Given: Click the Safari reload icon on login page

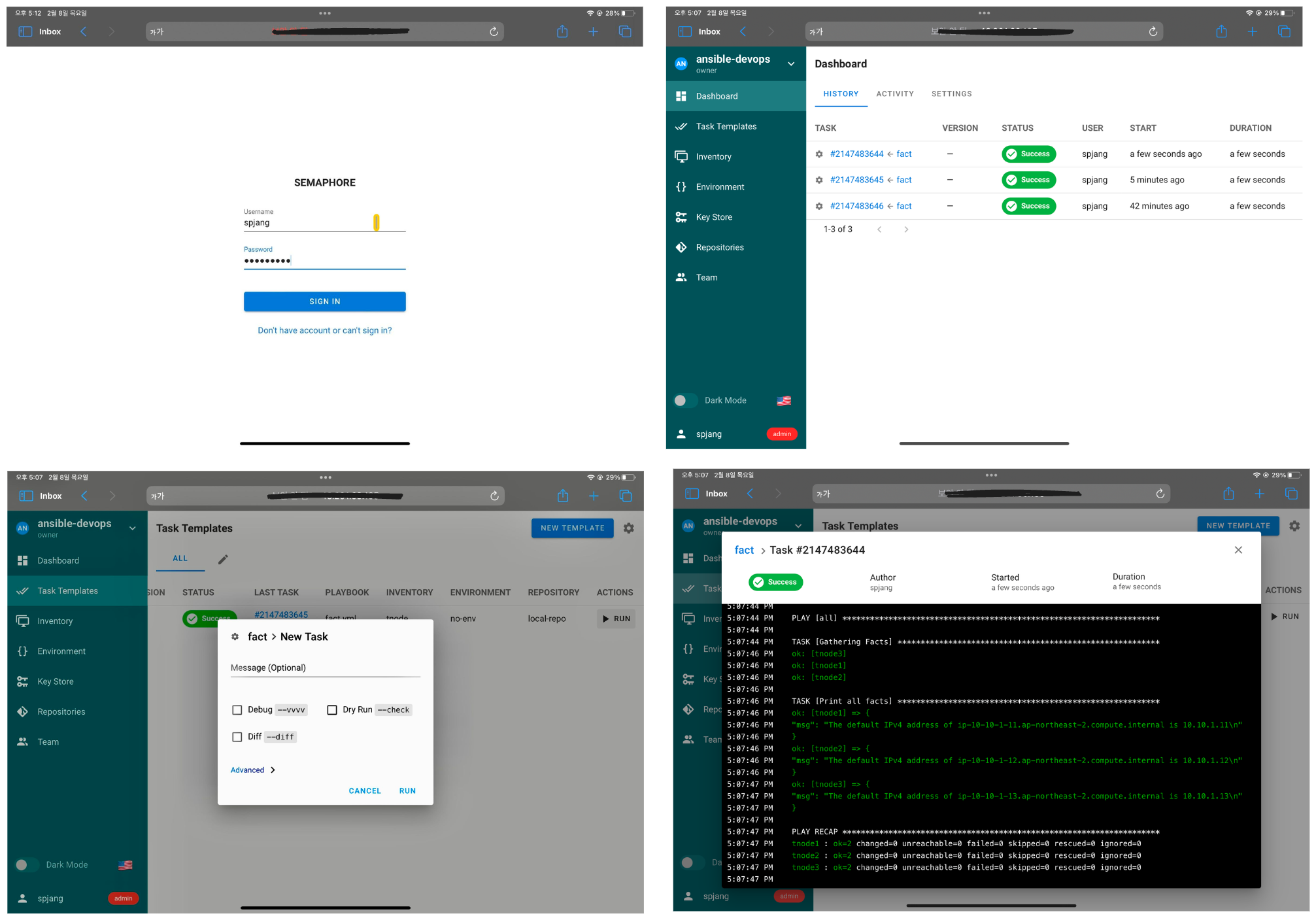Looking at the screenshot, I should pos(494,31).
